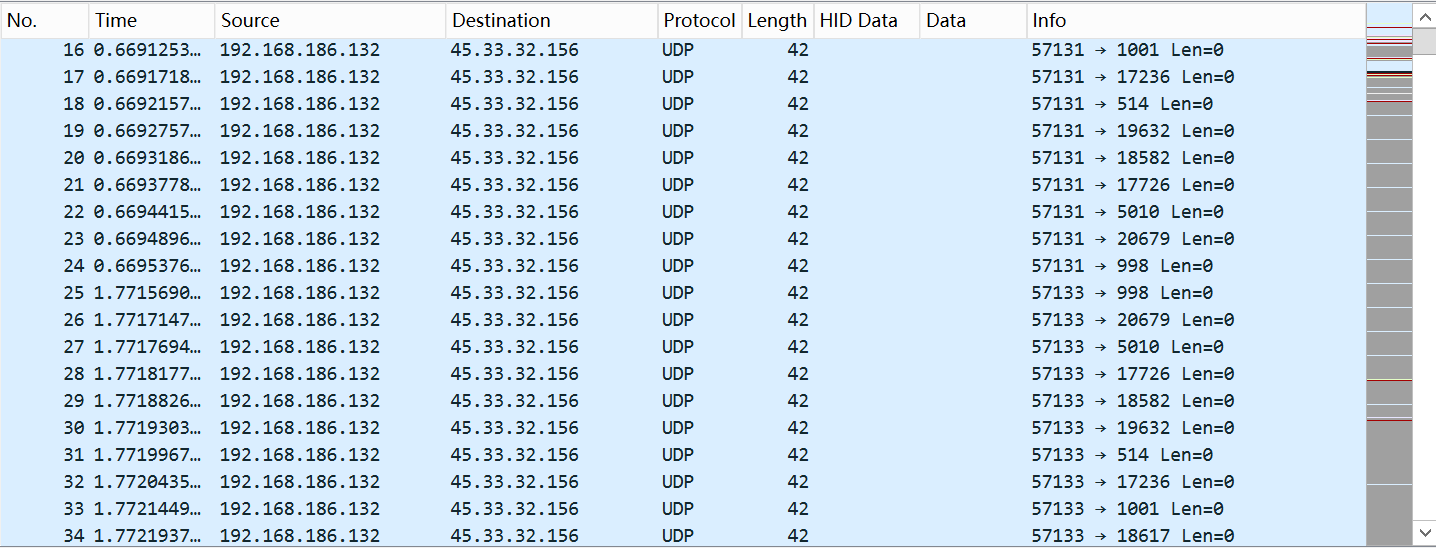
Task: Click the Info column header
Action: pos(1195,20)
